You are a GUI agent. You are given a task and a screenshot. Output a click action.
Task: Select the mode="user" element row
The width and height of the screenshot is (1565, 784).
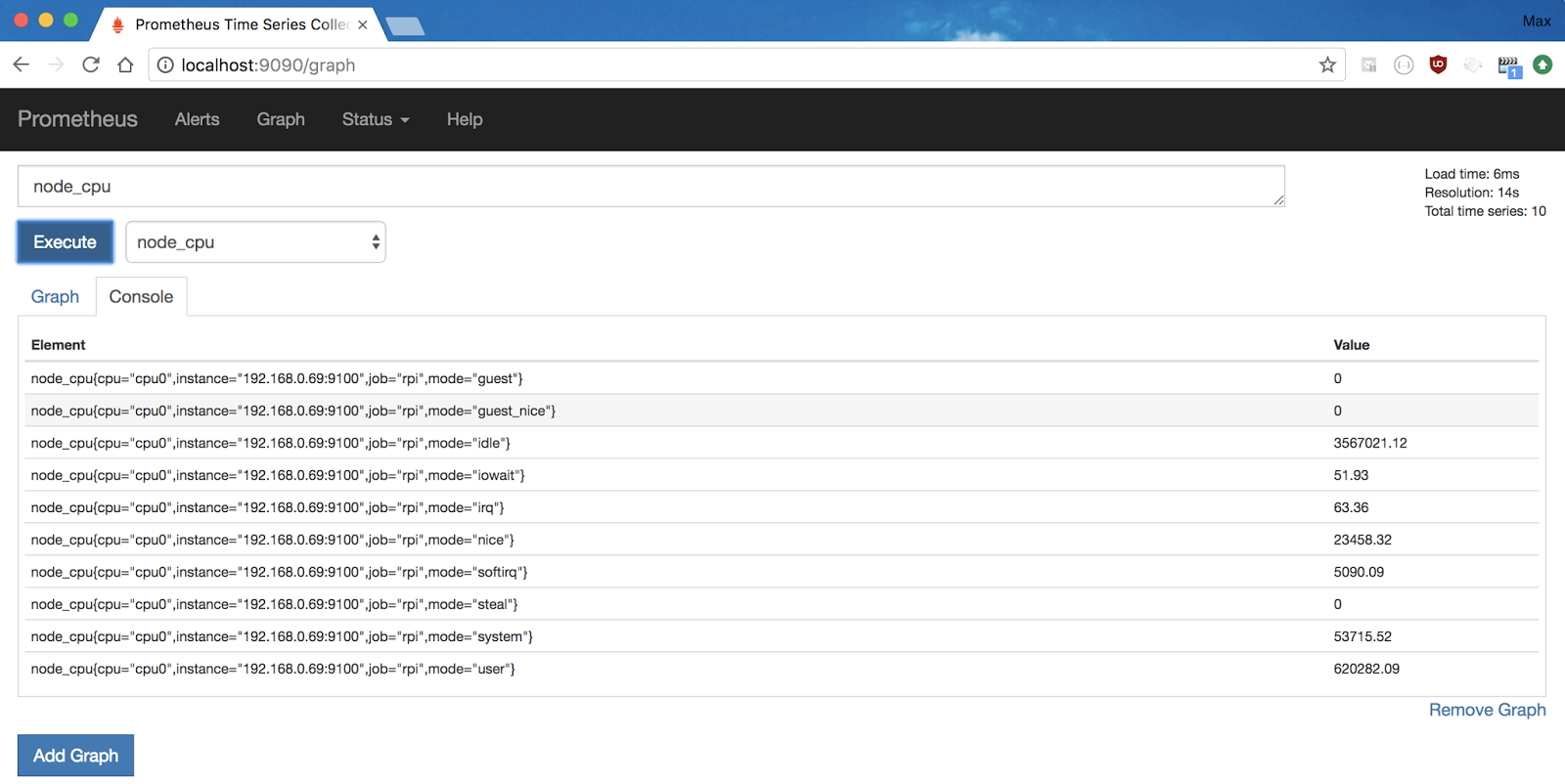(x=782, y=669)
